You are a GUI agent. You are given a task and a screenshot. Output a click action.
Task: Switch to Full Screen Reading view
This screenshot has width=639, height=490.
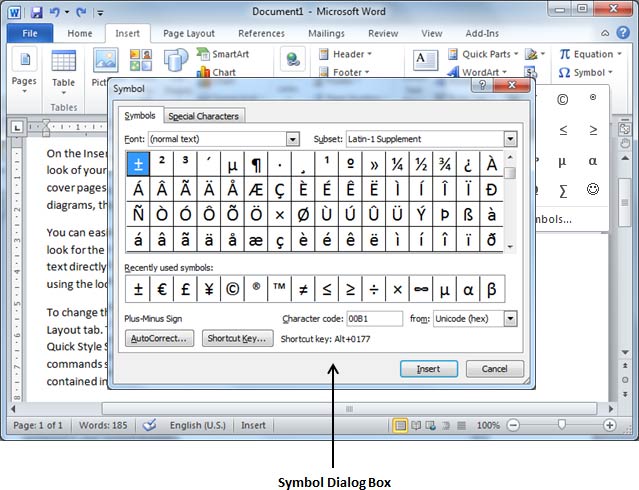tap(416, 426)
